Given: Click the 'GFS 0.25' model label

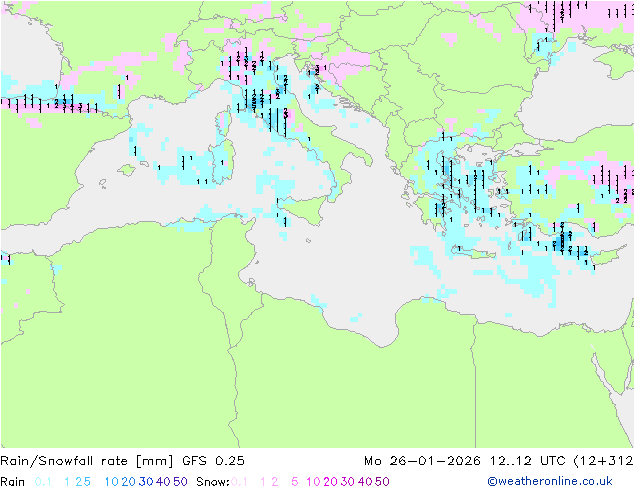Looking at the screenshot, I should (x=213, y=461).
